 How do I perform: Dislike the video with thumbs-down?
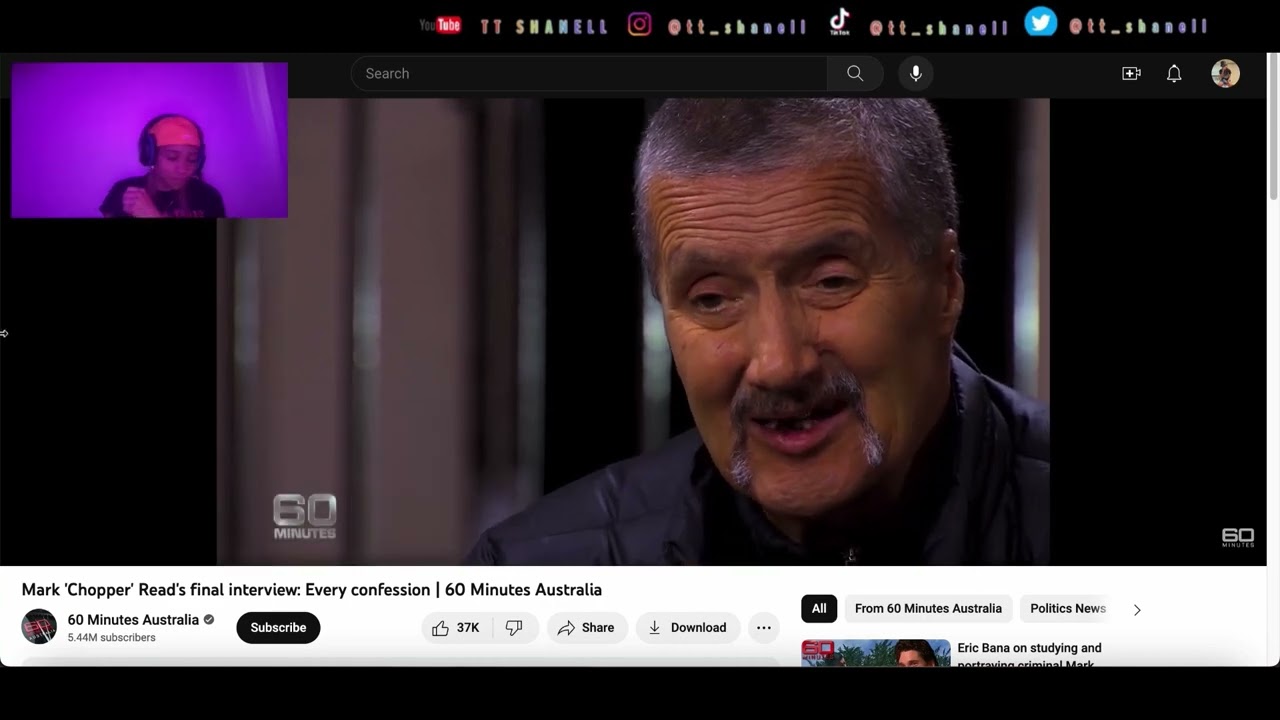[515, 628]
